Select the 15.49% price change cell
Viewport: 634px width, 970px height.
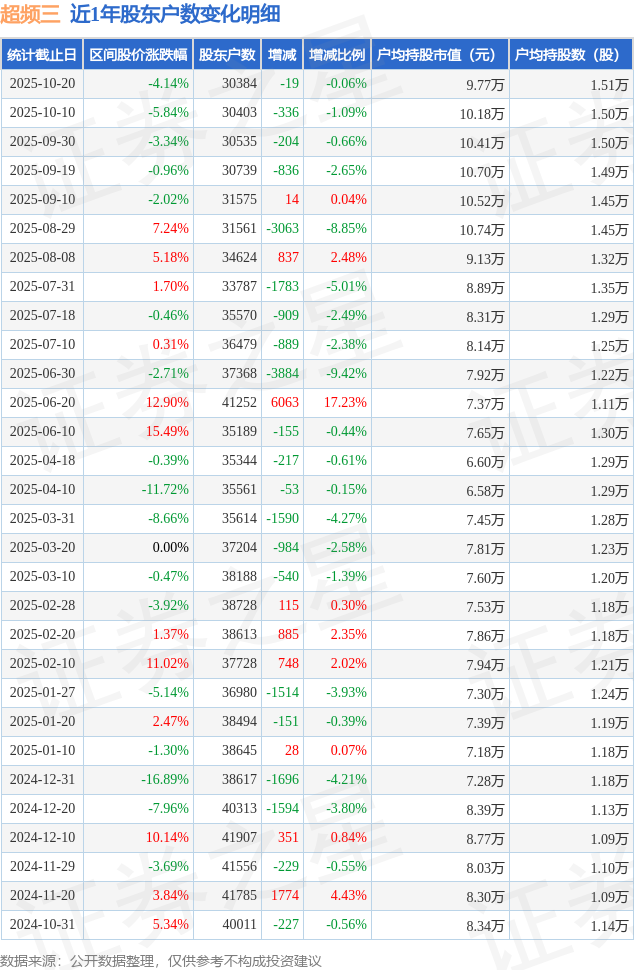point(167,432)
